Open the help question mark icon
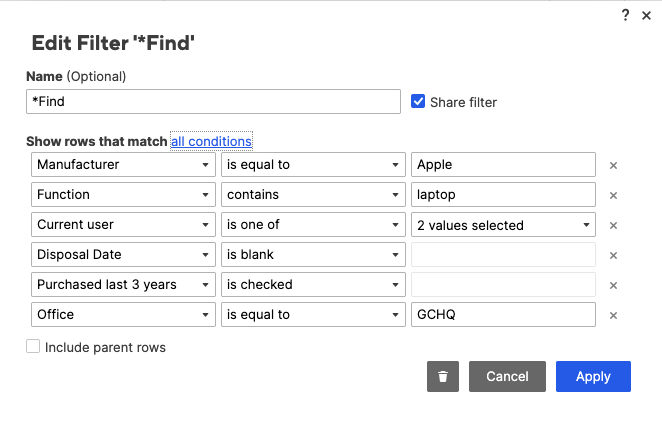662x425 pixels. coord(626,15)
